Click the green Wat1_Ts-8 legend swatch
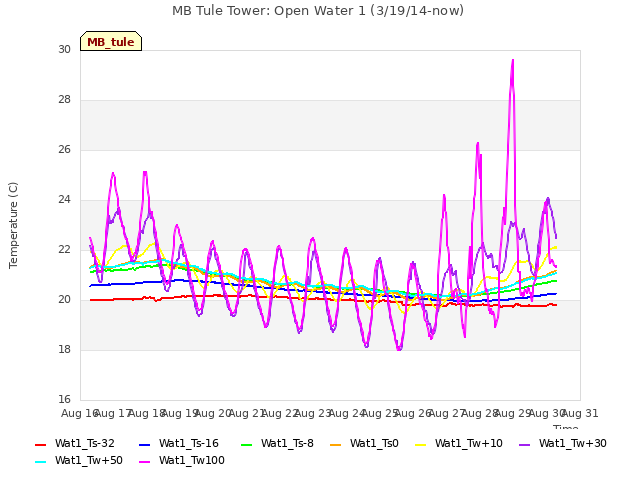 coord(247,444)
